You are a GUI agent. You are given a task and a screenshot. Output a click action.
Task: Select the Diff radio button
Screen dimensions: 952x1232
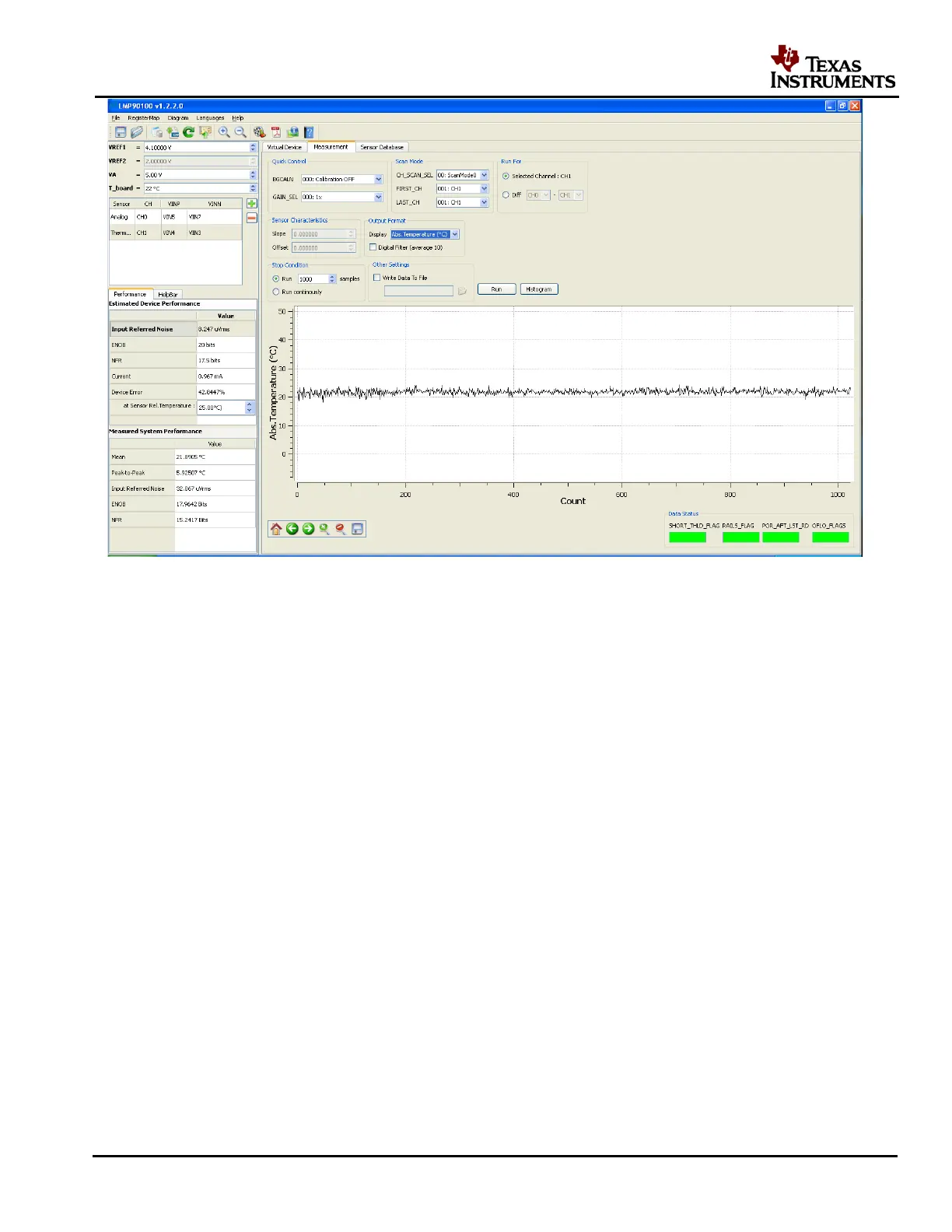point(506,195)
